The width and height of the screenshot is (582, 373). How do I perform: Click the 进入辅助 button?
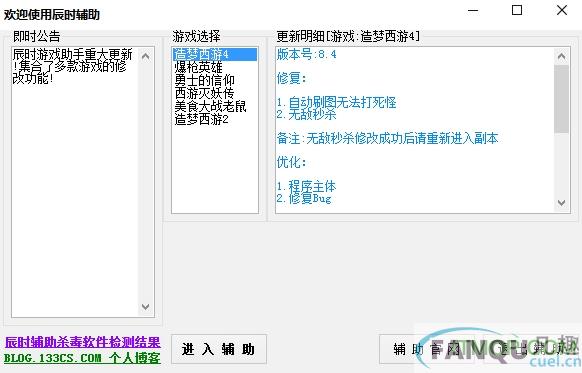tap(219, 349)
